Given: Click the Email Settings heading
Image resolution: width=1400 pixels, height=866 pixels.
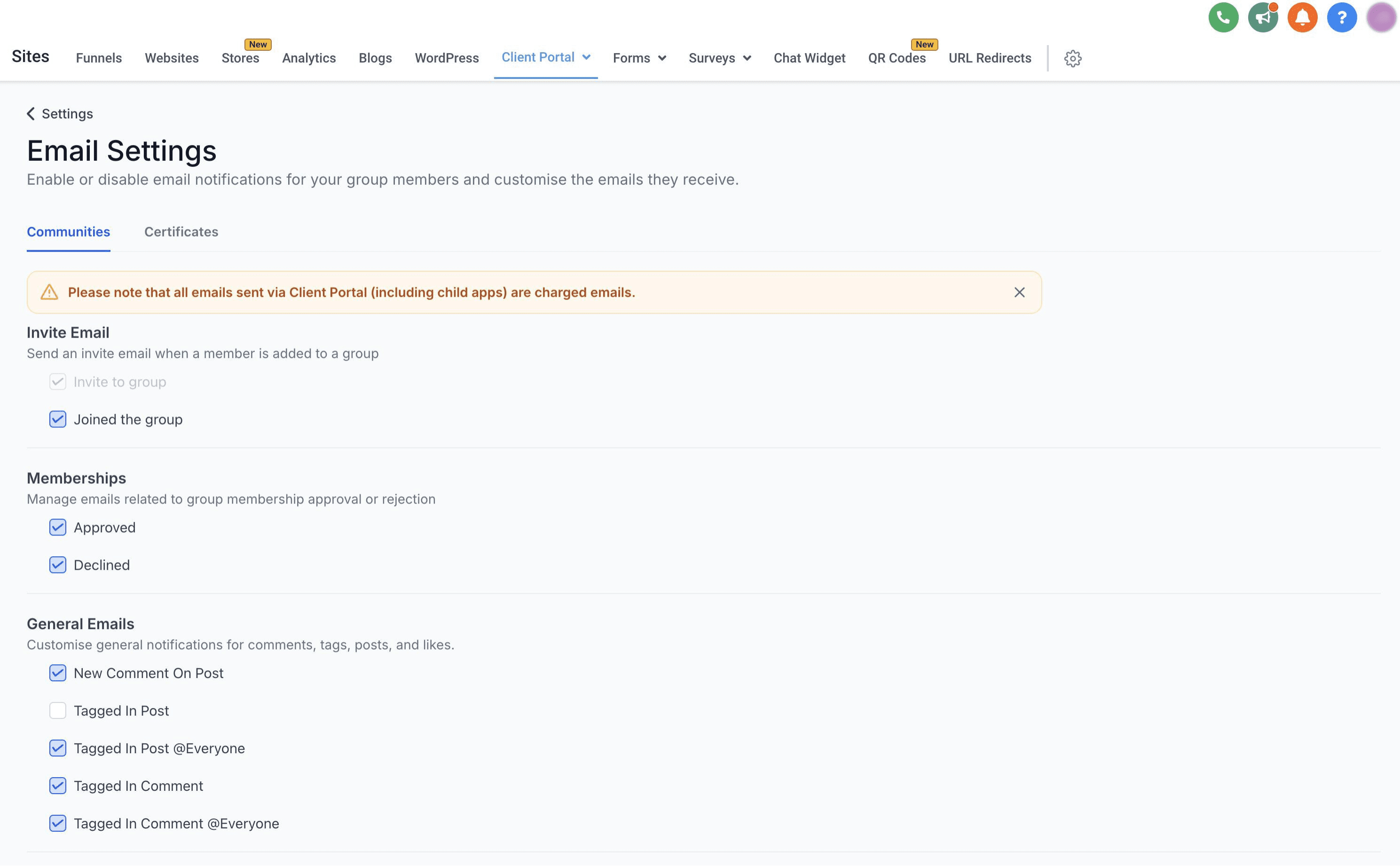Looking at the screenshot, I should click(x=121, y=150).
